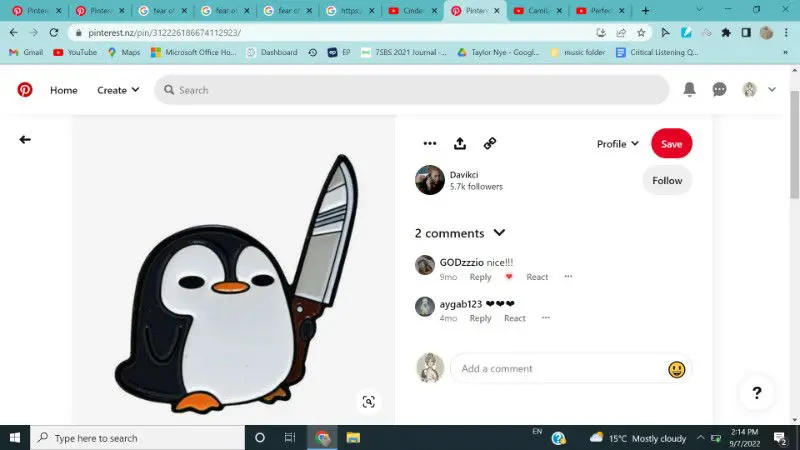Show hidden system tray icons
The width and height of the screenshot is (800, 450).
(701, 438)
